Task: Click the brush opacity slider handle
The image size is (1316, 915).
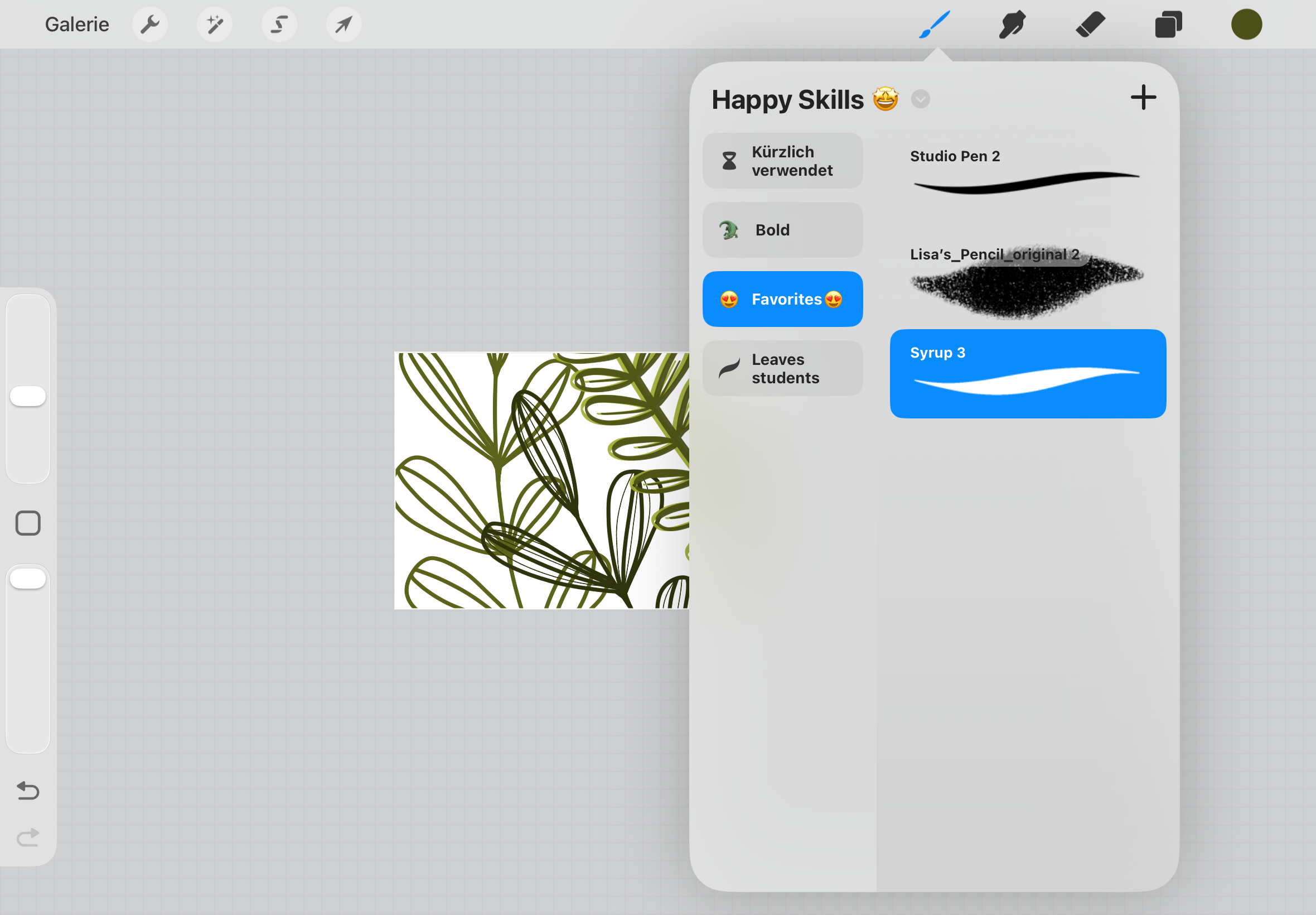Action: pos(27,579)
